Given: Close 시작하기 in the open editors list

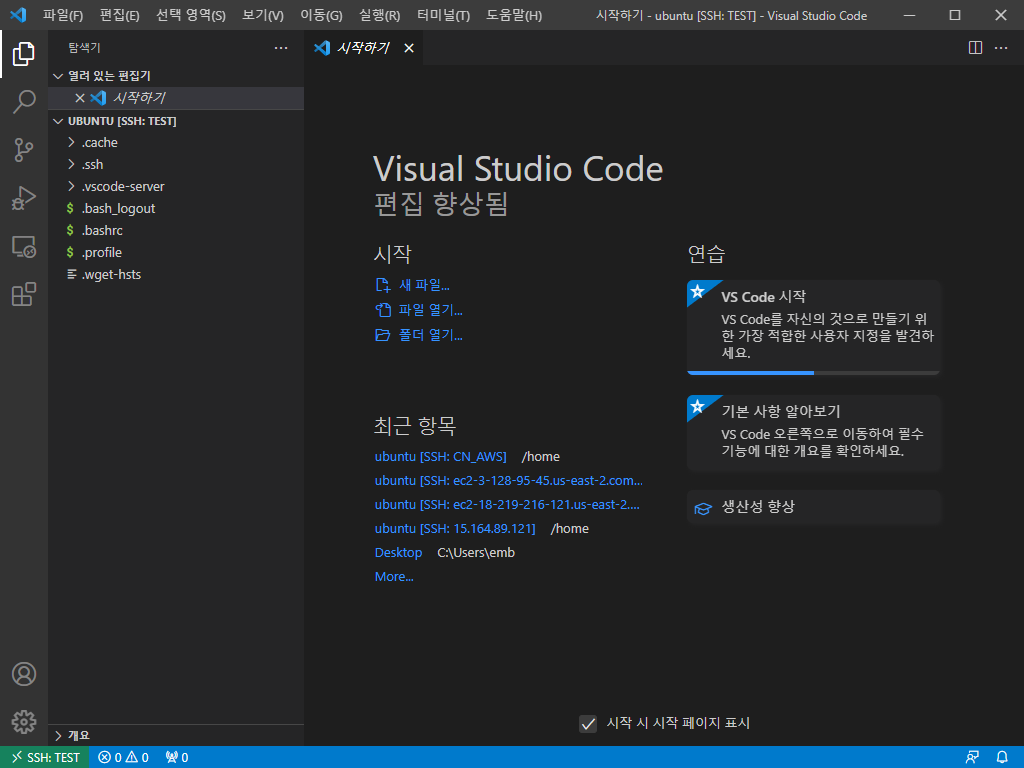Looking at the screenshot, I should click(80, 98).
